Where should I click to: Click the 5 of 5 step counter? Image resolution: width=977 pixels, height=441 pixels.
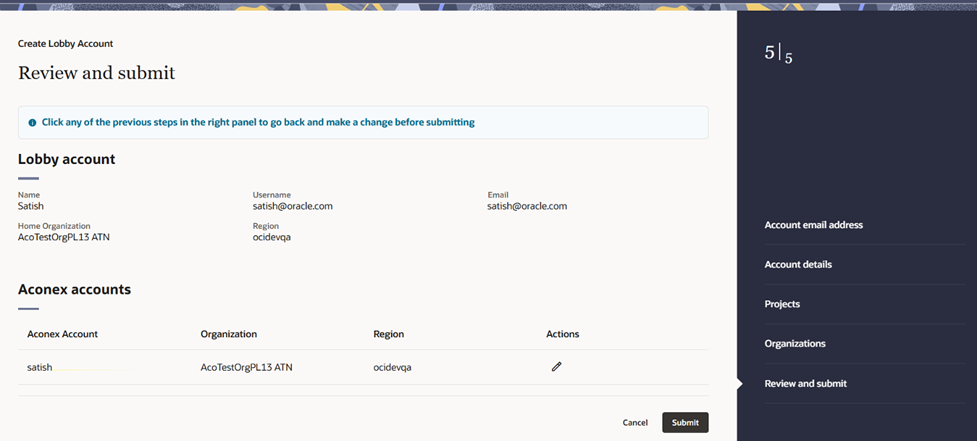(x=778, y=55)
